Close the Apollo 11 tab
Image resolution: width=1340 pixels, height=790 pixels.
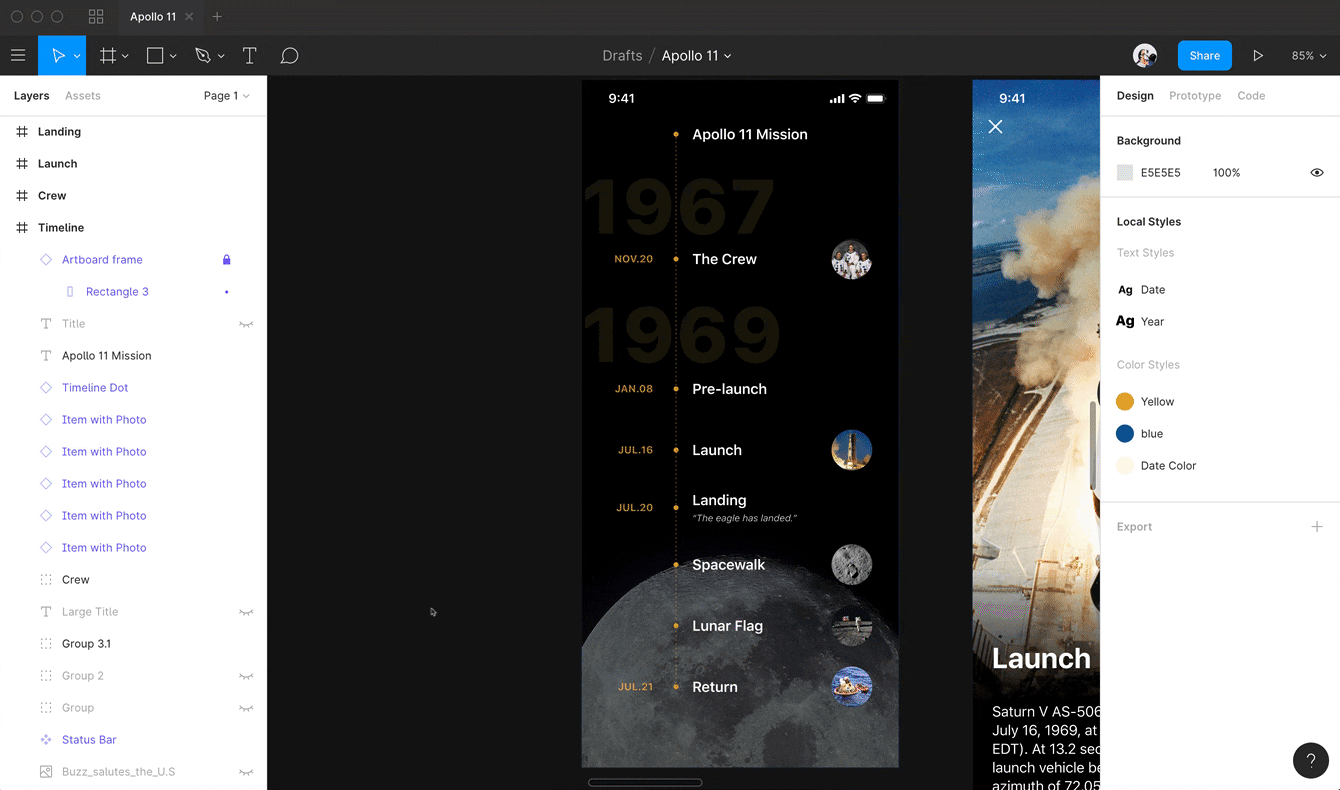click(189, 17)
